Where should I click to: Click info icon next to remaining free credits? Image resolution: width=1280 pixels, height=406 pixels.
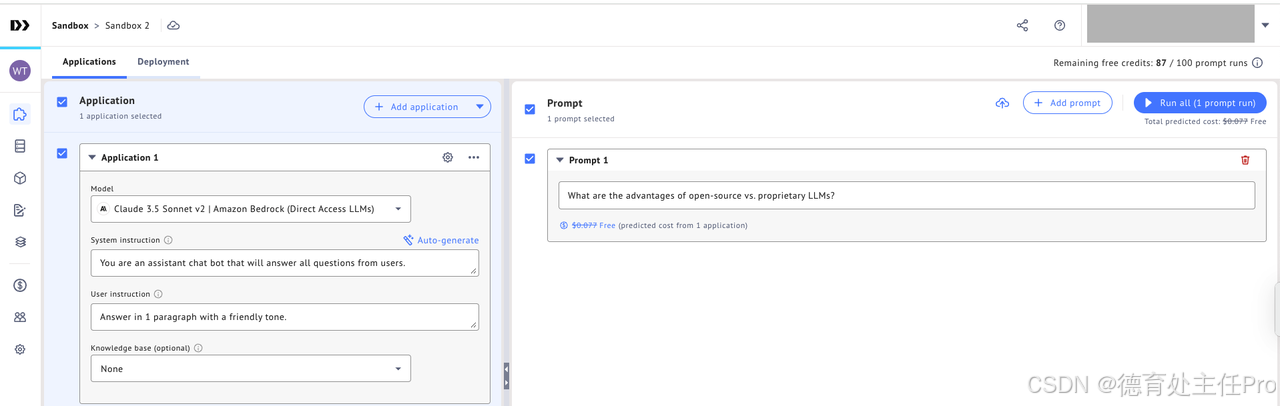pyautogui.click(x=1257, y=62)
